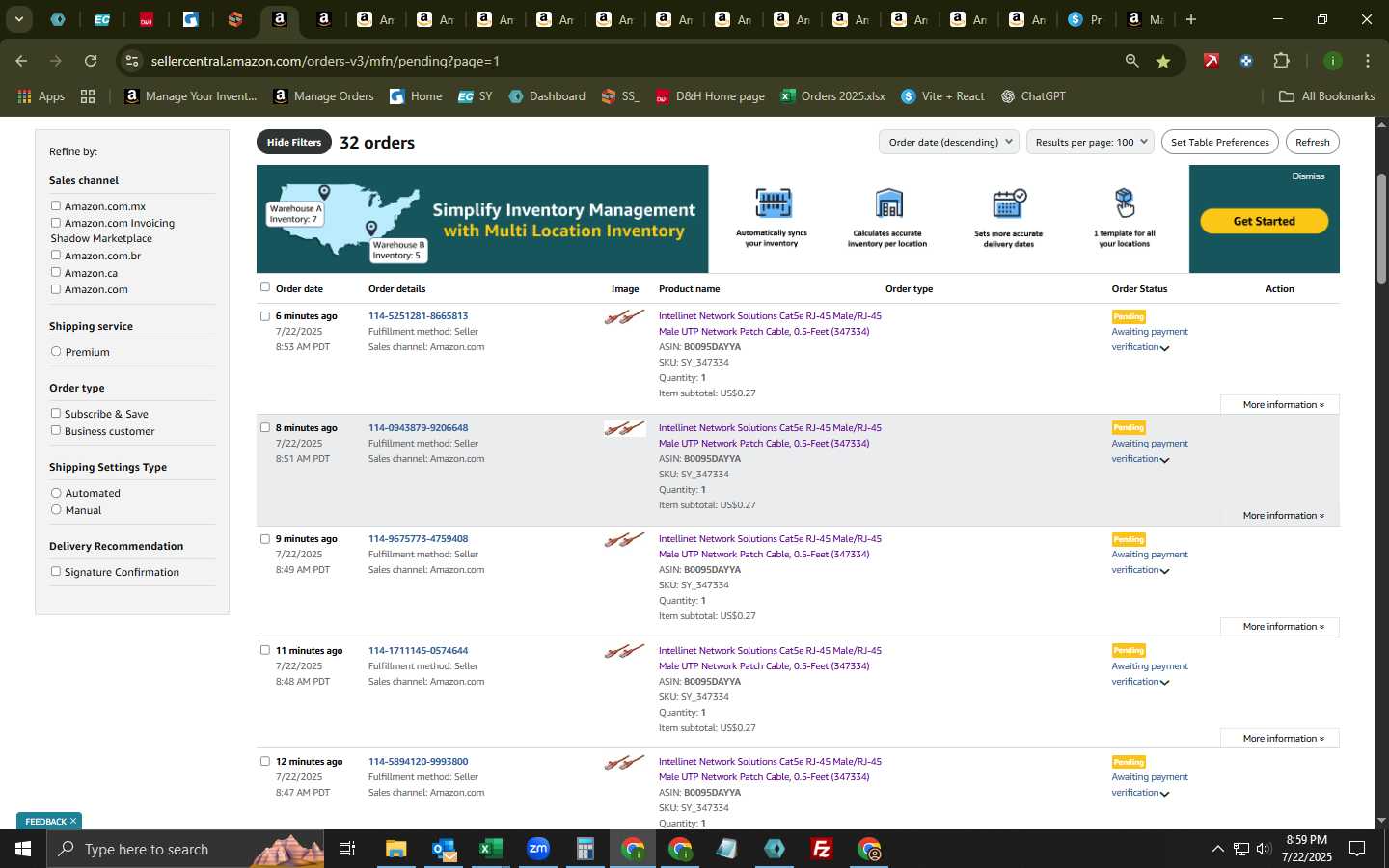The width and height of the screenshot is (1389, 868).
Task: Open the notification center icon
Action: (x=1357, y=849)
